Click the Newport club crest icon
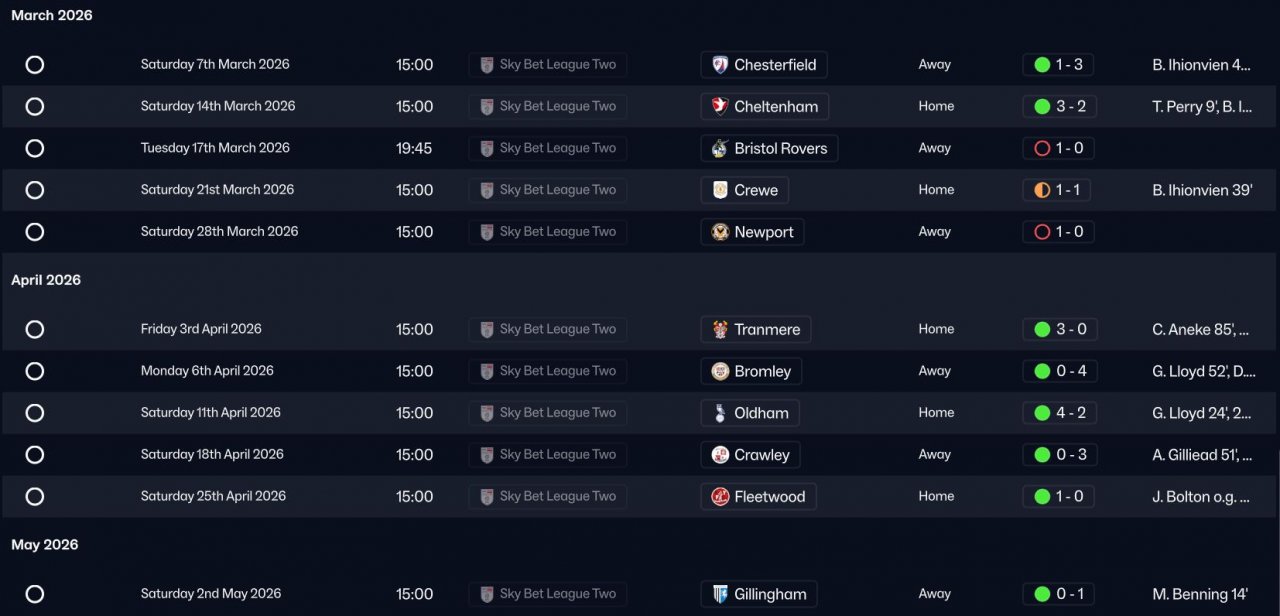 pos(719,232)
